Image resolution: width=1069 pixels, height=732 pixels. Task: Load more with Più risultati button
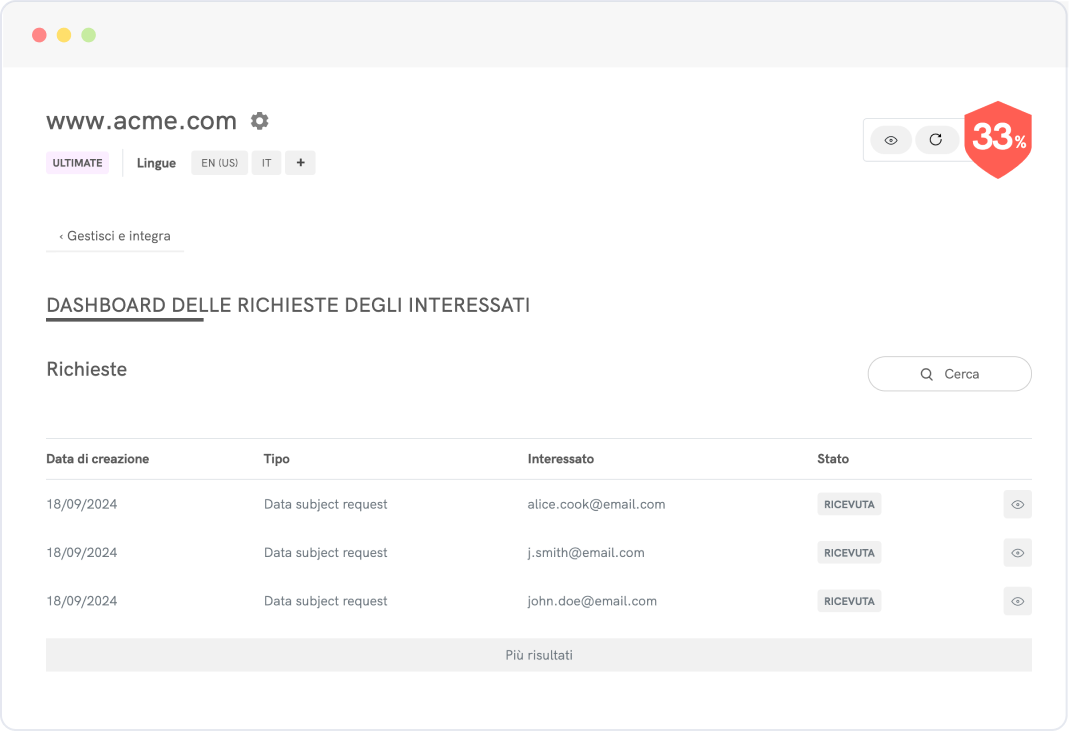click(538, 655)
